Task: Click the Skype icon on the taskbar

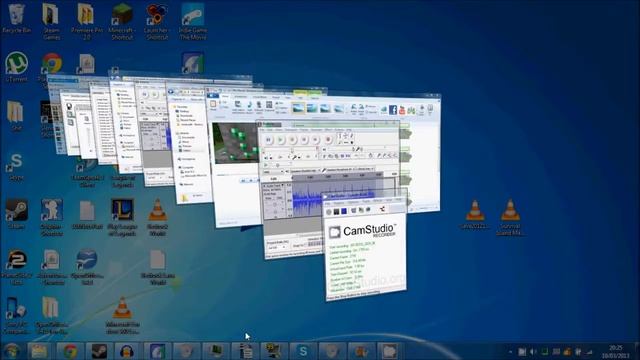Action: point(302,351)
